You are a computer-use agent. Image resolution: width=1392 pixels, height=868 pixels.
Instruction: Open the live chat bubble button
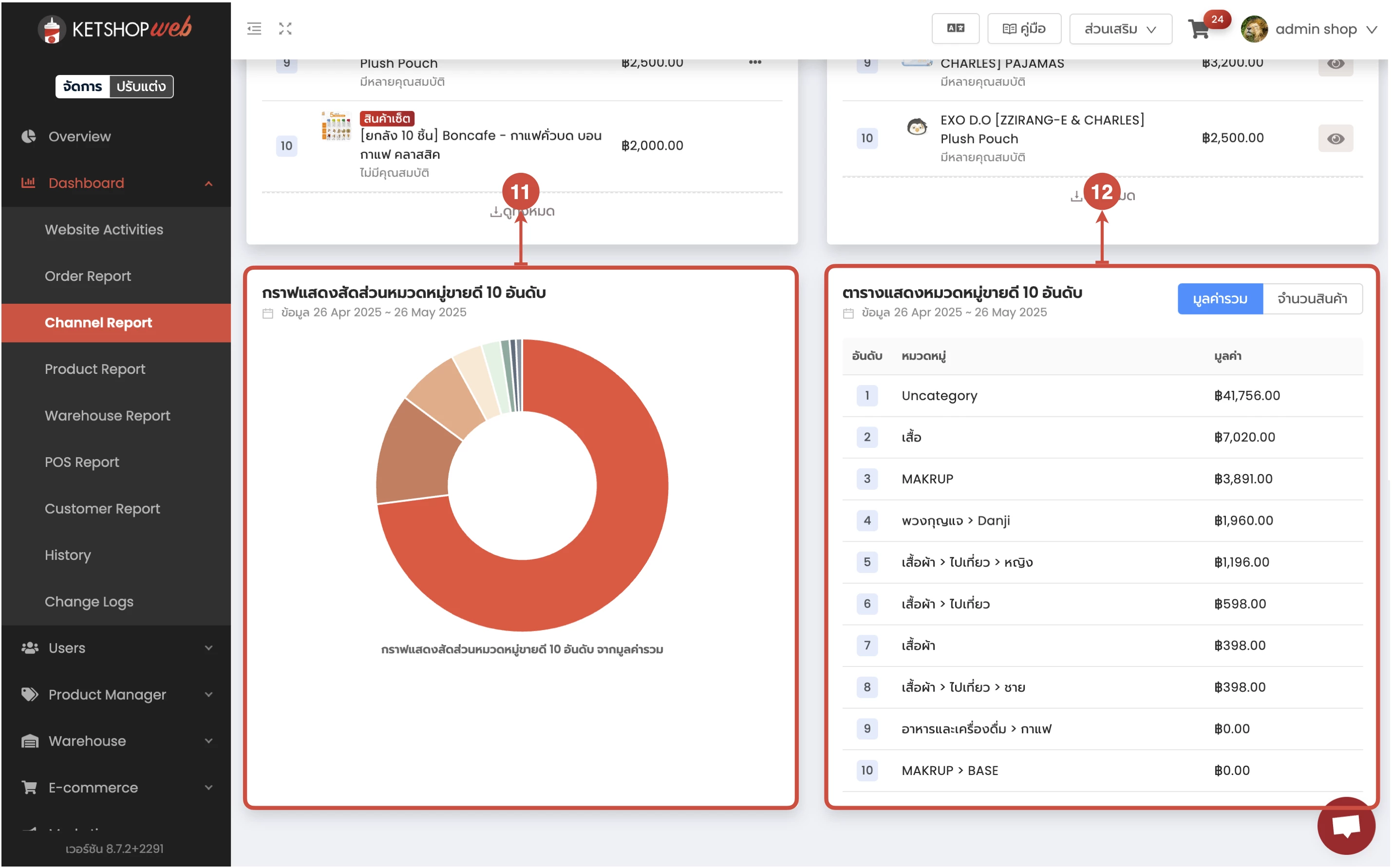(x=1346, y=826)
